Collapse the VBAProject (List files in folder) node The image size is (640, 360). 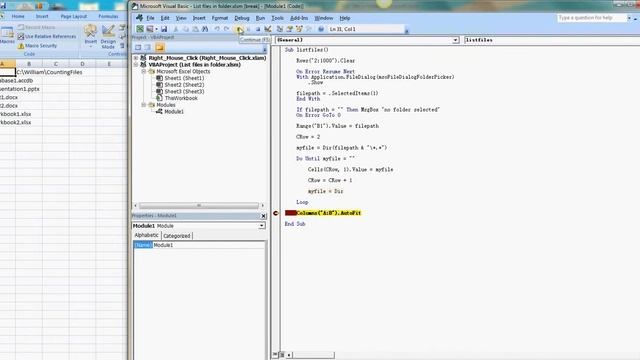(136, 64)
